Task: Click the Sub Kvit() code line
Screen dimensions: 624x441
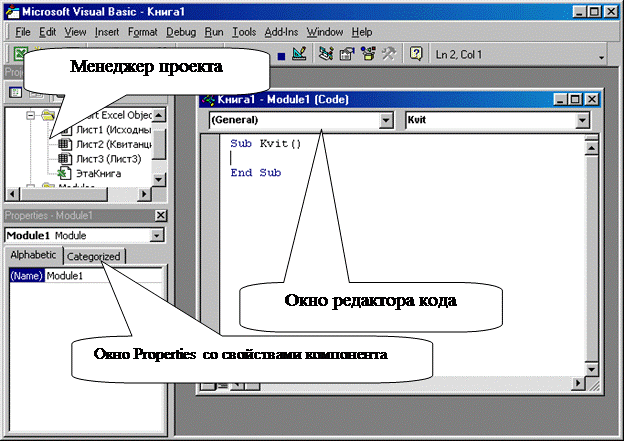Action: (266, 143)
